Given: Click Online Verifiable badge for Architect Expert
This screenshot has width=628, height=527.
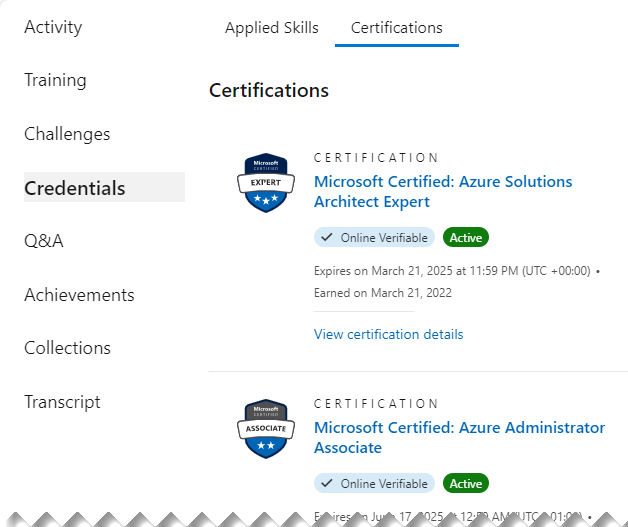Looking at the screenshot, I should coord(374,237).
